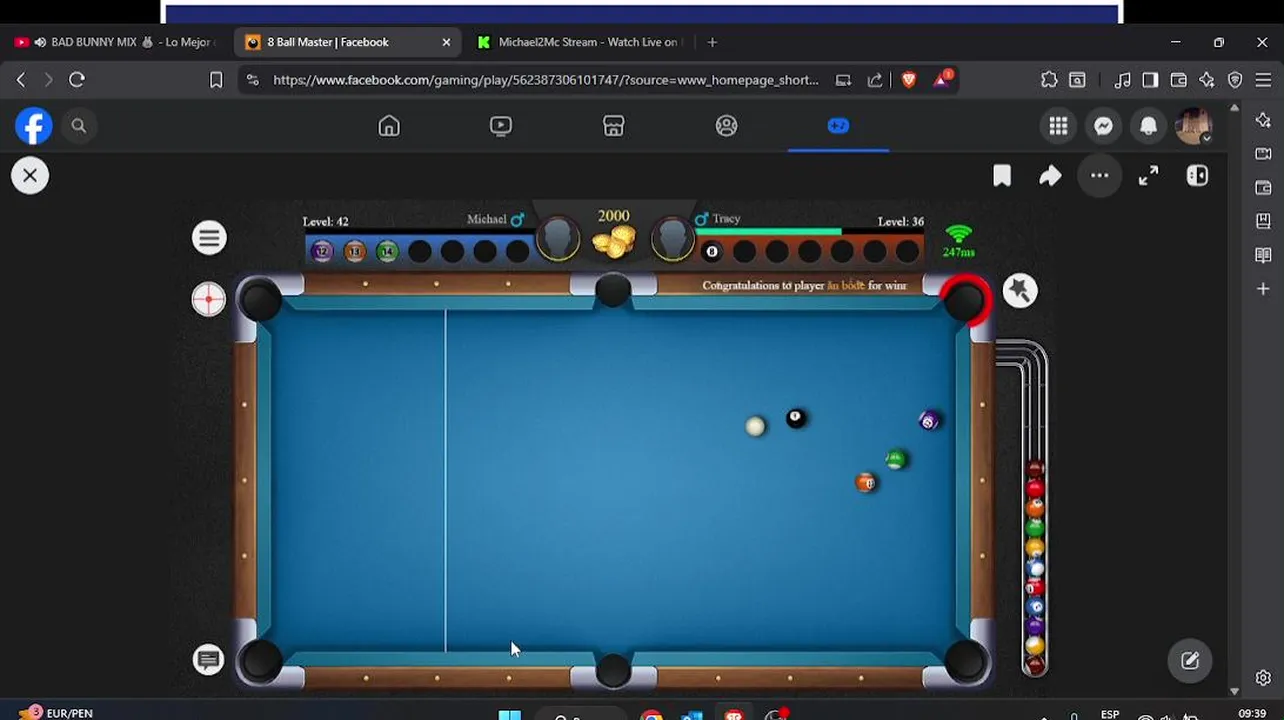Viewport: 1284px width, 720px height.
Task: Open the three-dots more options menu
Action: [1100, 176]
